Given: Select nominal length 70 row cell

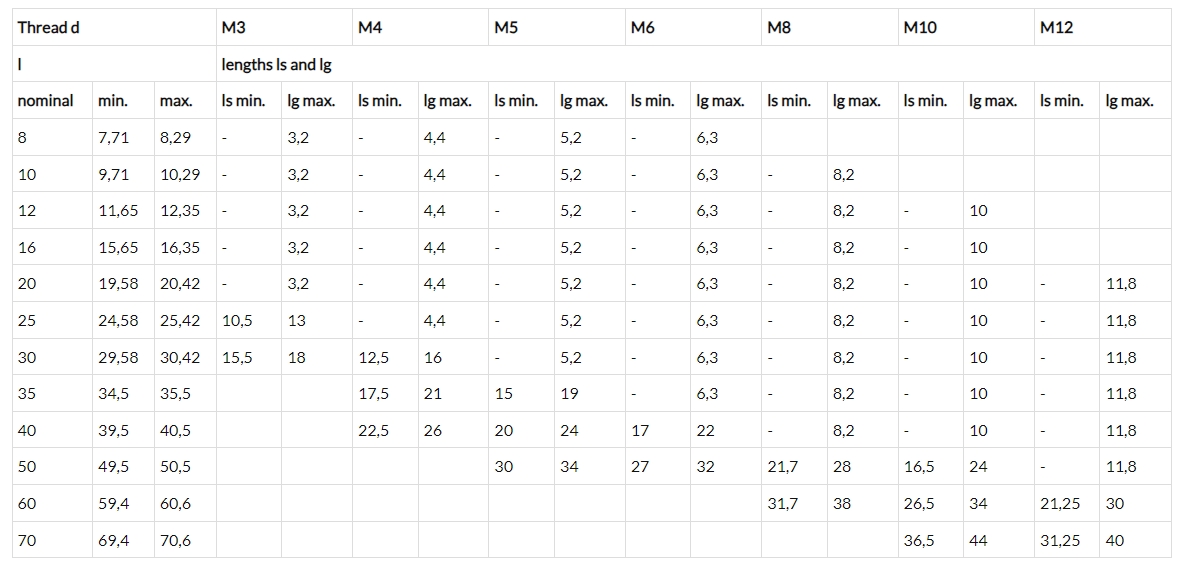Looking at the screenshot, I should [x=53, y=541].
